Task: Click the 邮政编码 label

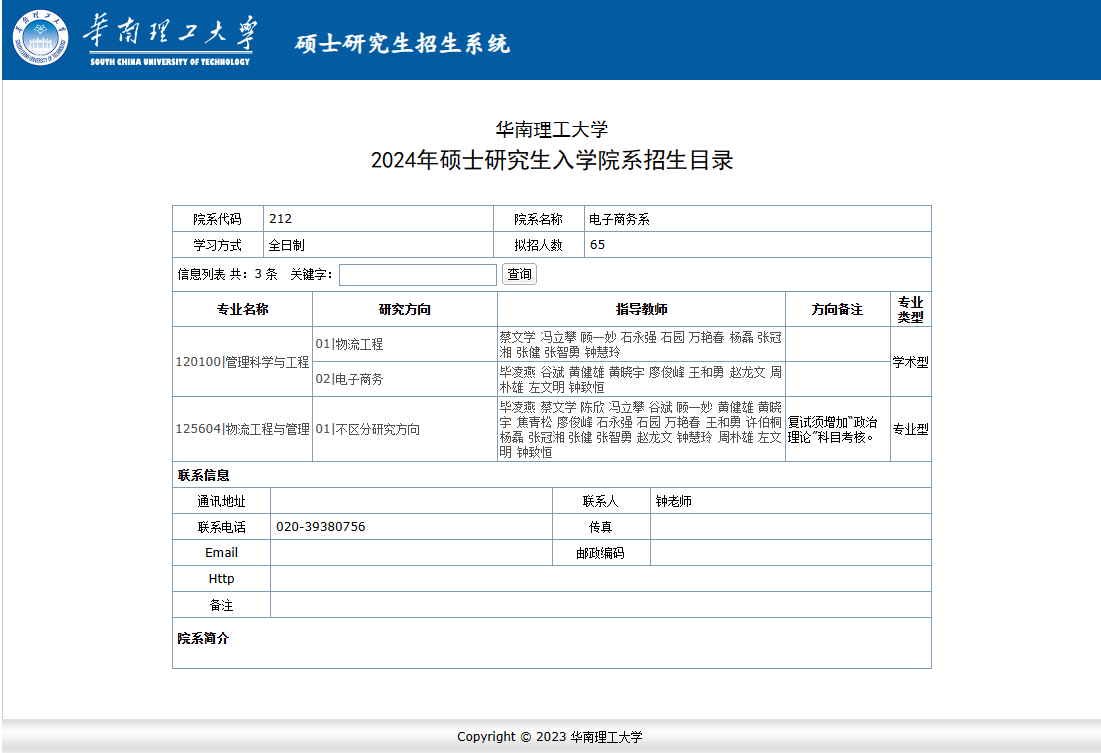Action: click(600, 553)
